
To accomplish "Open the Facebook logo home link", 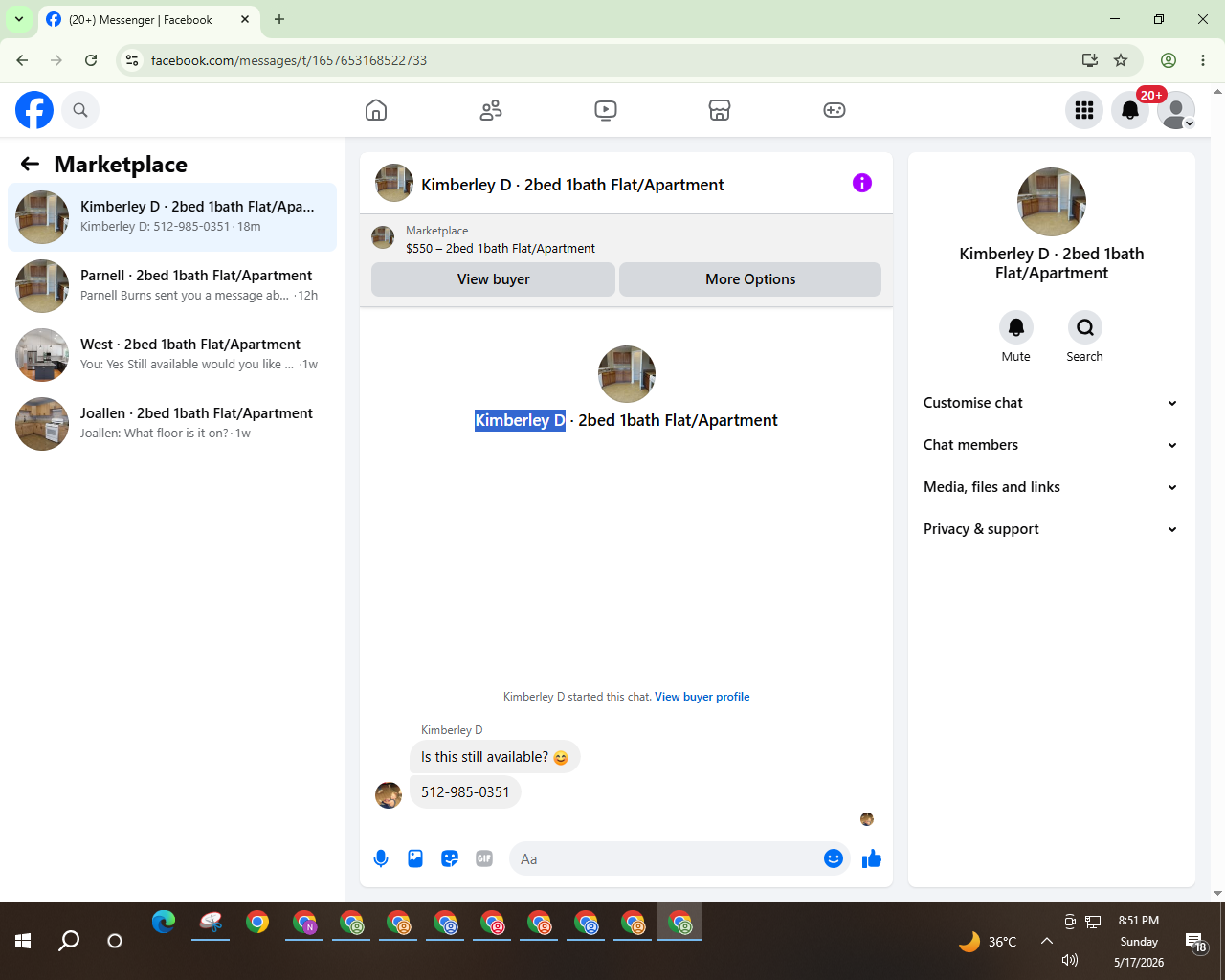I will click(34, 110).
